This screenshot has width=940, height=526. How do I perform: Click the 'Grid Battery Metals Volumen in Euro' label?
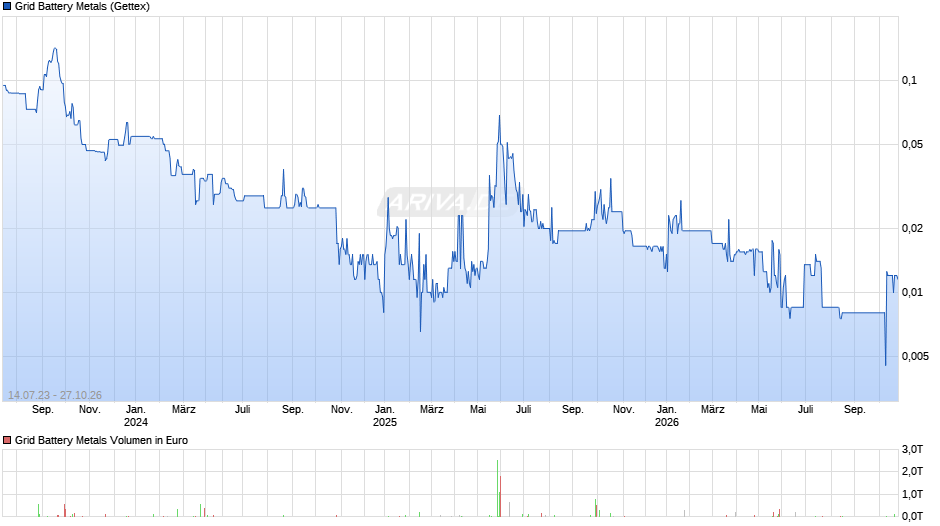coord(101,440)
